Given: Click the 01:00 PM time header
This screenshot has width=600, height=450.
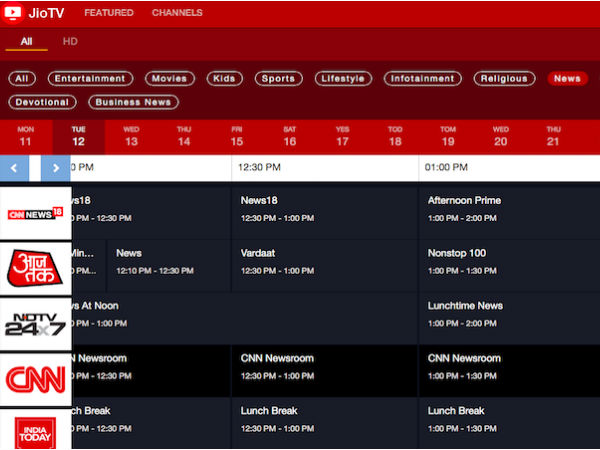Looking at the screenshot, I should pyautogui.click(x=509, y=168).
